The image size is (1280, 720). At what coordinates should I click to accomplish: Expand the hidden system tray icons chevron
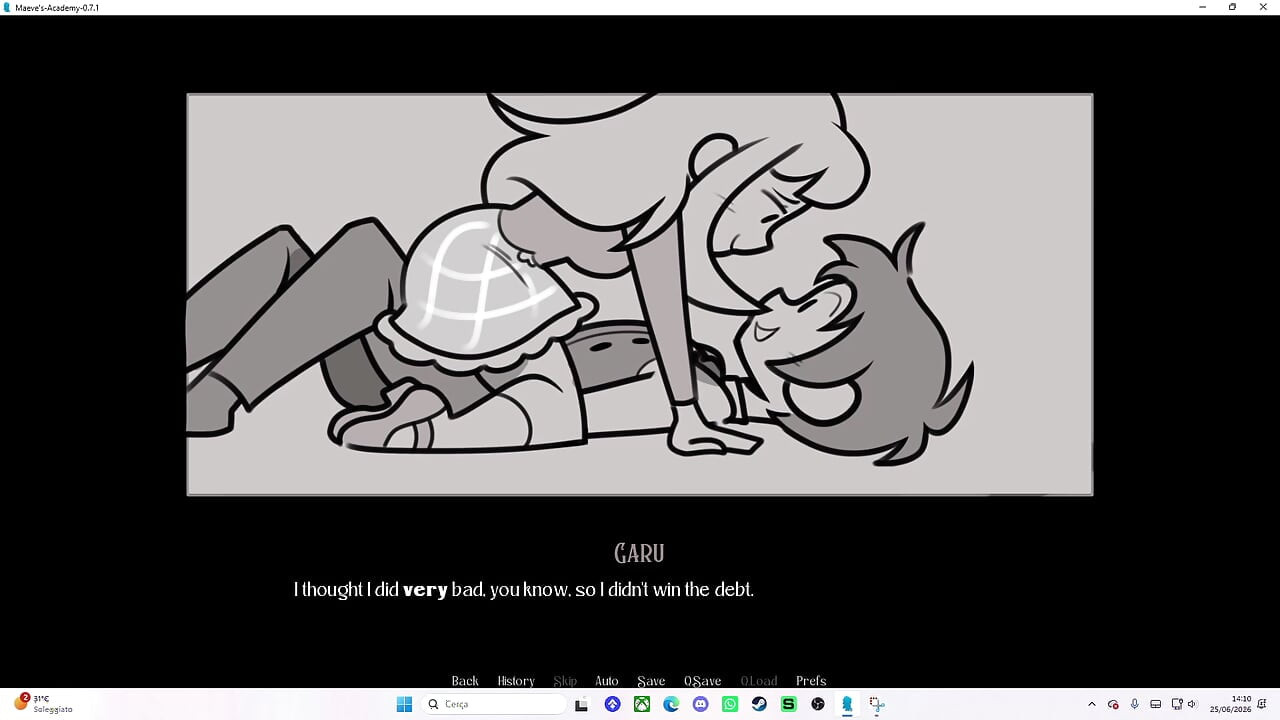click(1092, 704)
